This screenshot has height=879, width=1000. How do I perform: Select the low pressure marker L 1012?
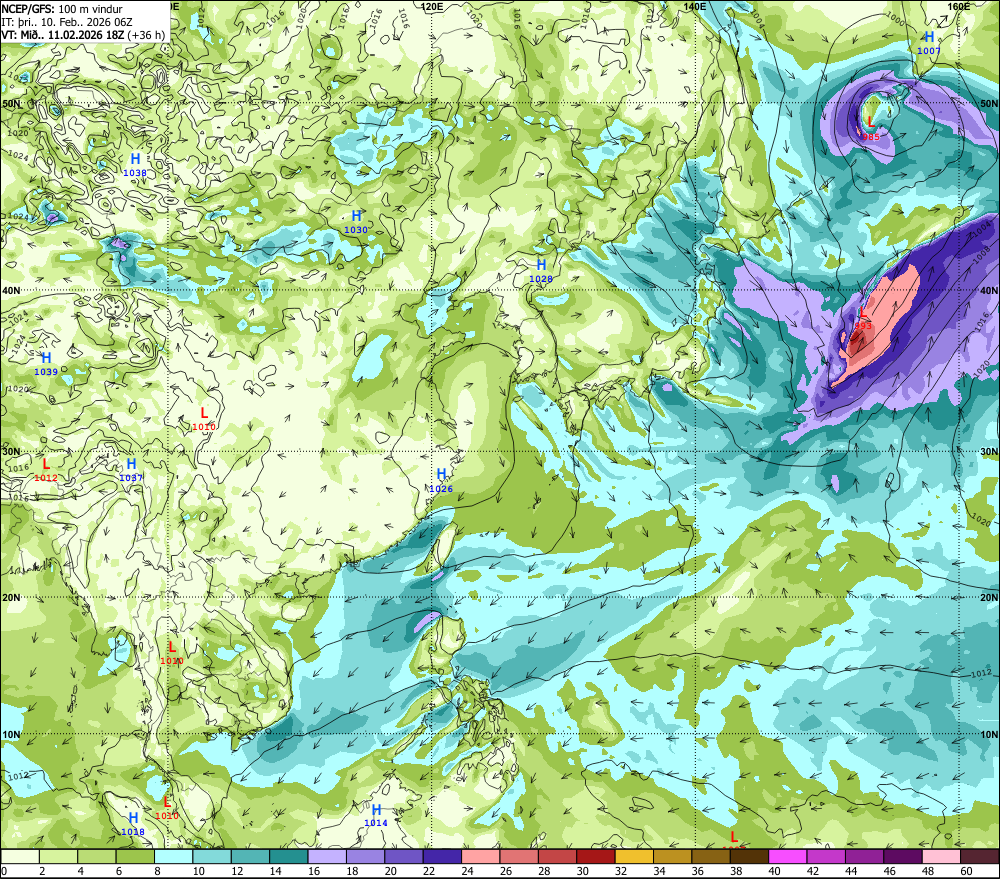46,469
